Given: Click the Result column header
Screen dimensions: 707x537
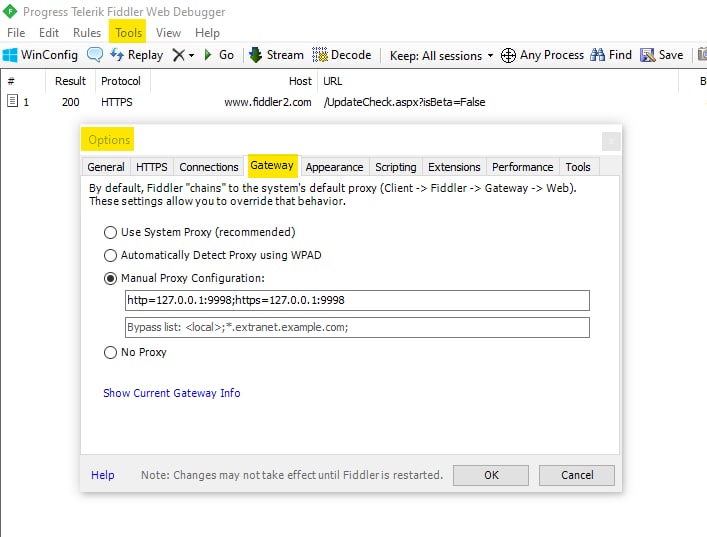Looking at the screenshot, I should [70, 81].
